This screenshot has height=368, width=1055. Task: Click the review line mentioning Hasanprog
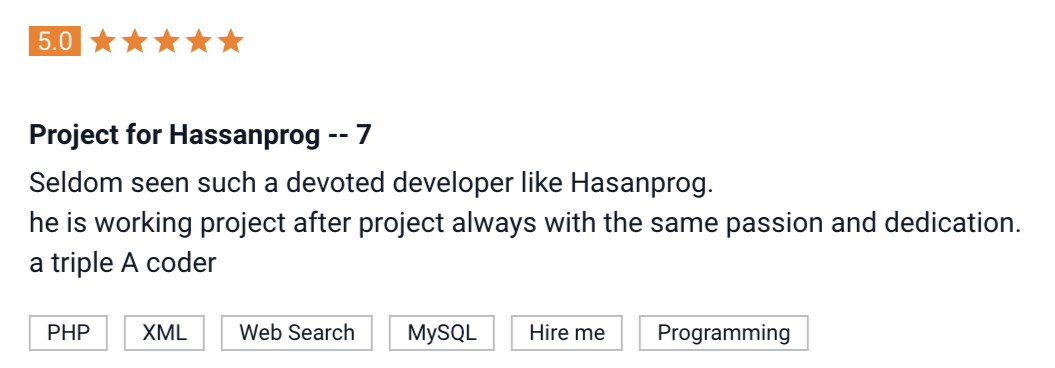(371, 183)
